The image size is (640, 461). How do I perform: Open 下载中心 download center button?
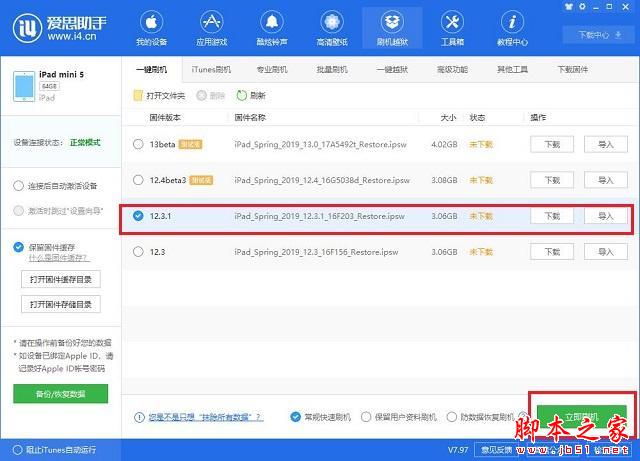tap(599, 35)
